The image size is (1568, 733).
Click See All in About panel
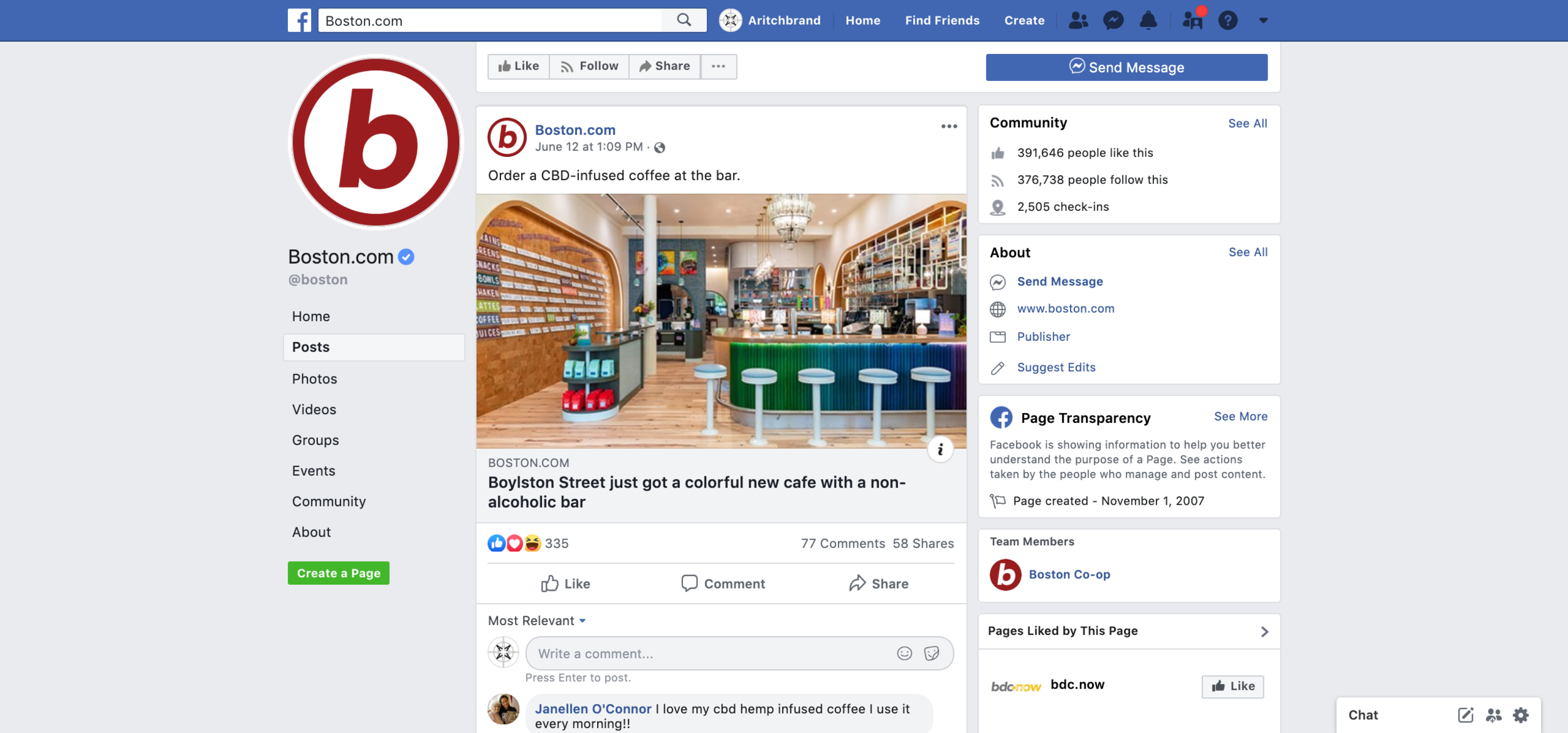tap(1248, 252)
